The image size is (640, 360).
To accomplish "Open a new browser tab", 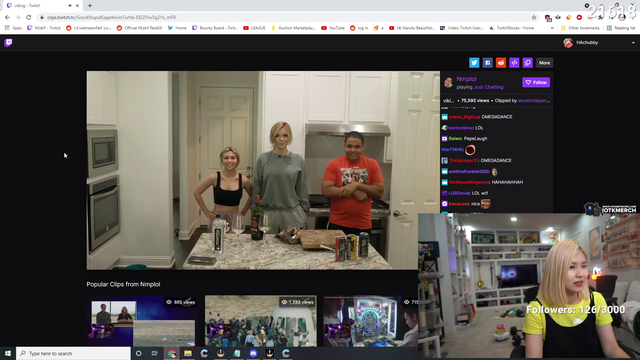I will coord(90,6).
